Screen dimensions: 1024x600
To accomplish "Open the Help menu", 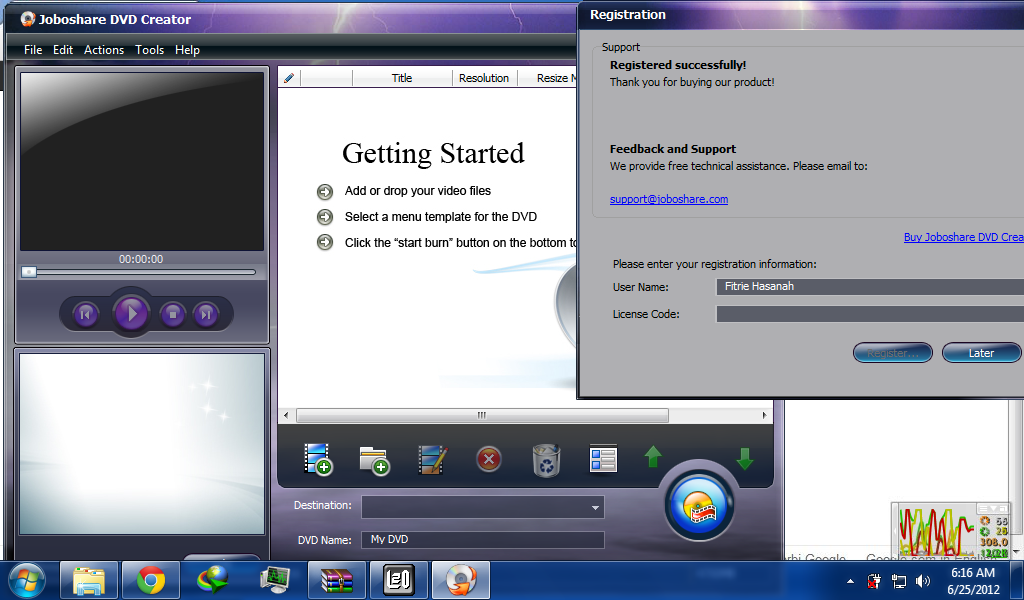I will 187,50.
